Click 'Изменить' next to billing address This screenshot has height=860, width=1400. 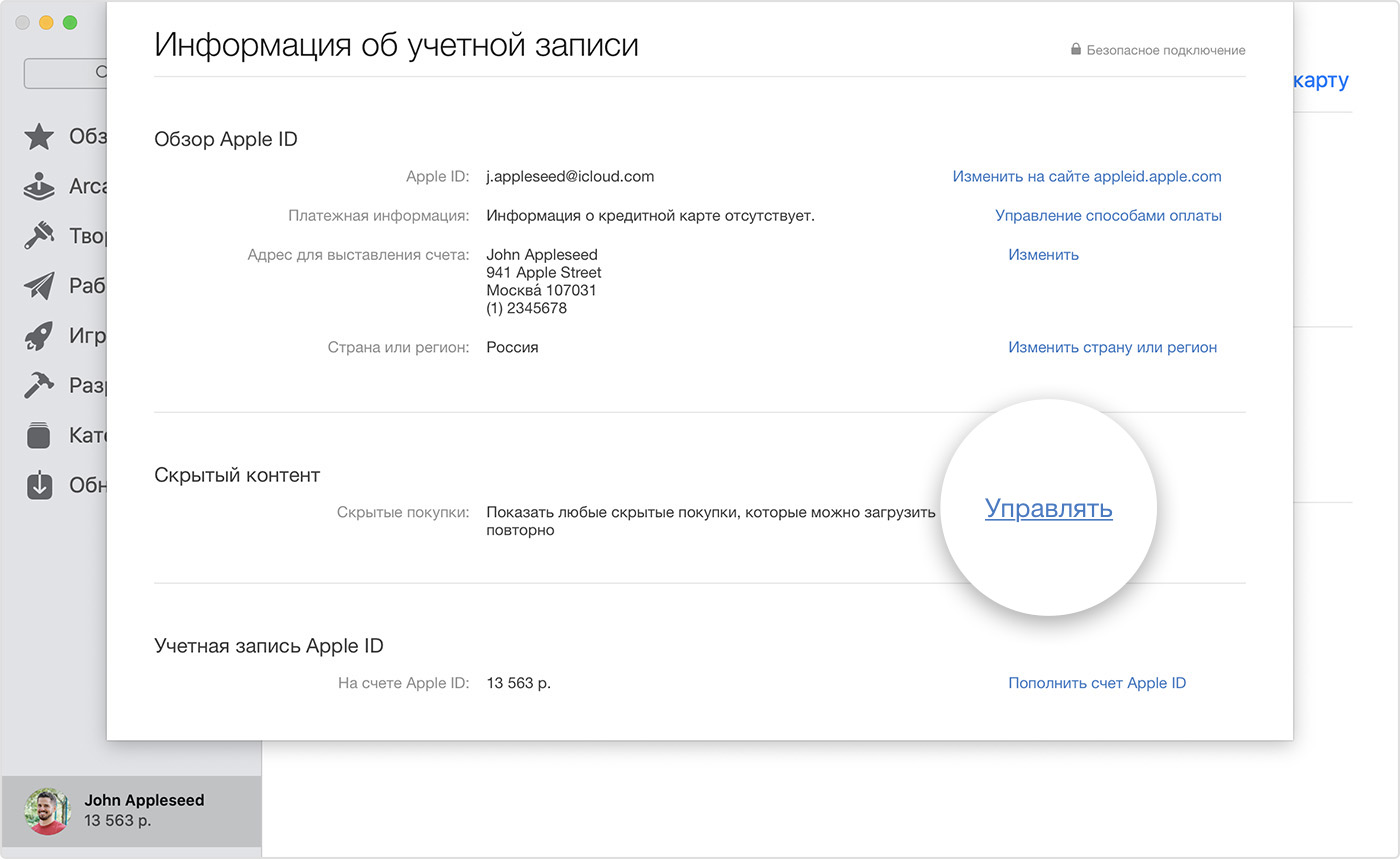(x=1043, y=254)
